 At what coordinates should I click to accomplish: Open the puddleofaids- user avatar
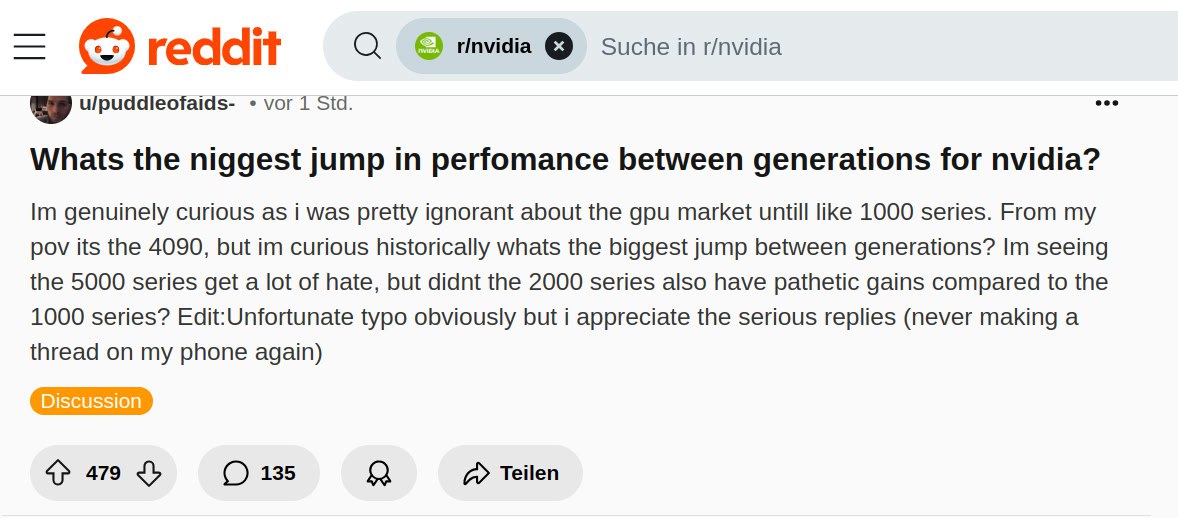51,104
